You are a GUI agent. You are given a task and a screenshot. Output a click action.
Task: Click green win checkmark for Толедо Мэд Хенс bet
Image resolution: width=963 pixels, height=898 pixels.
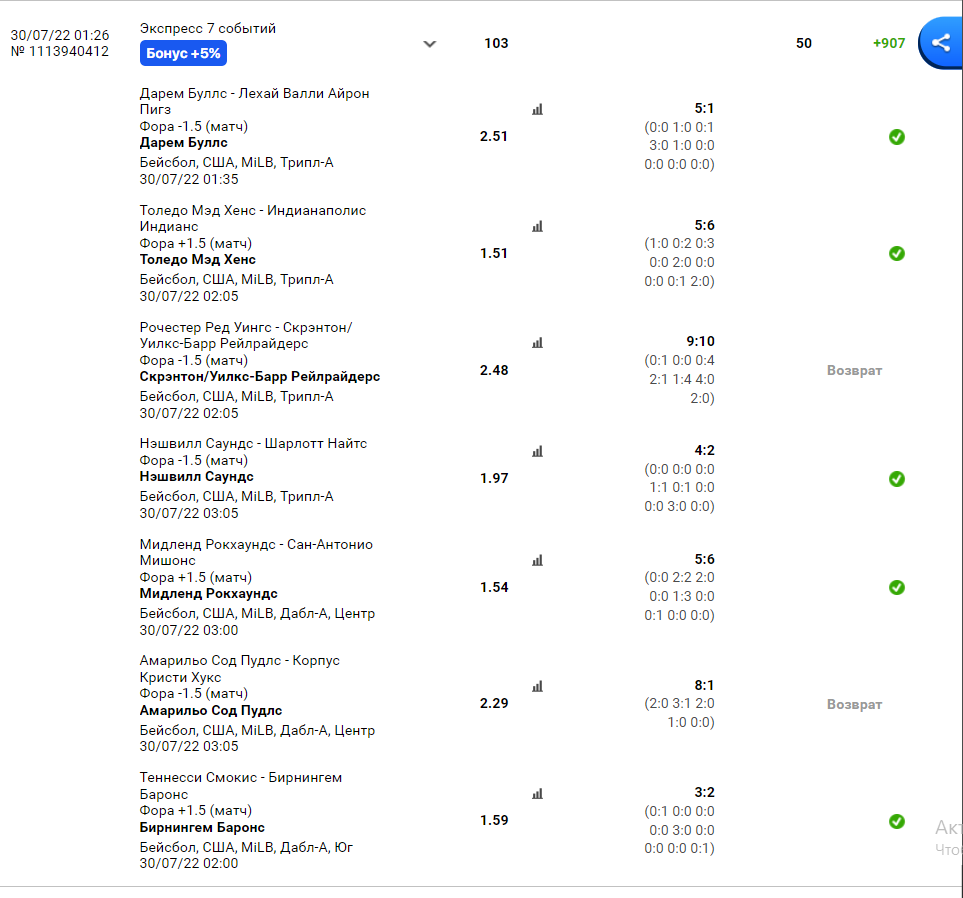tap(897, 253)
